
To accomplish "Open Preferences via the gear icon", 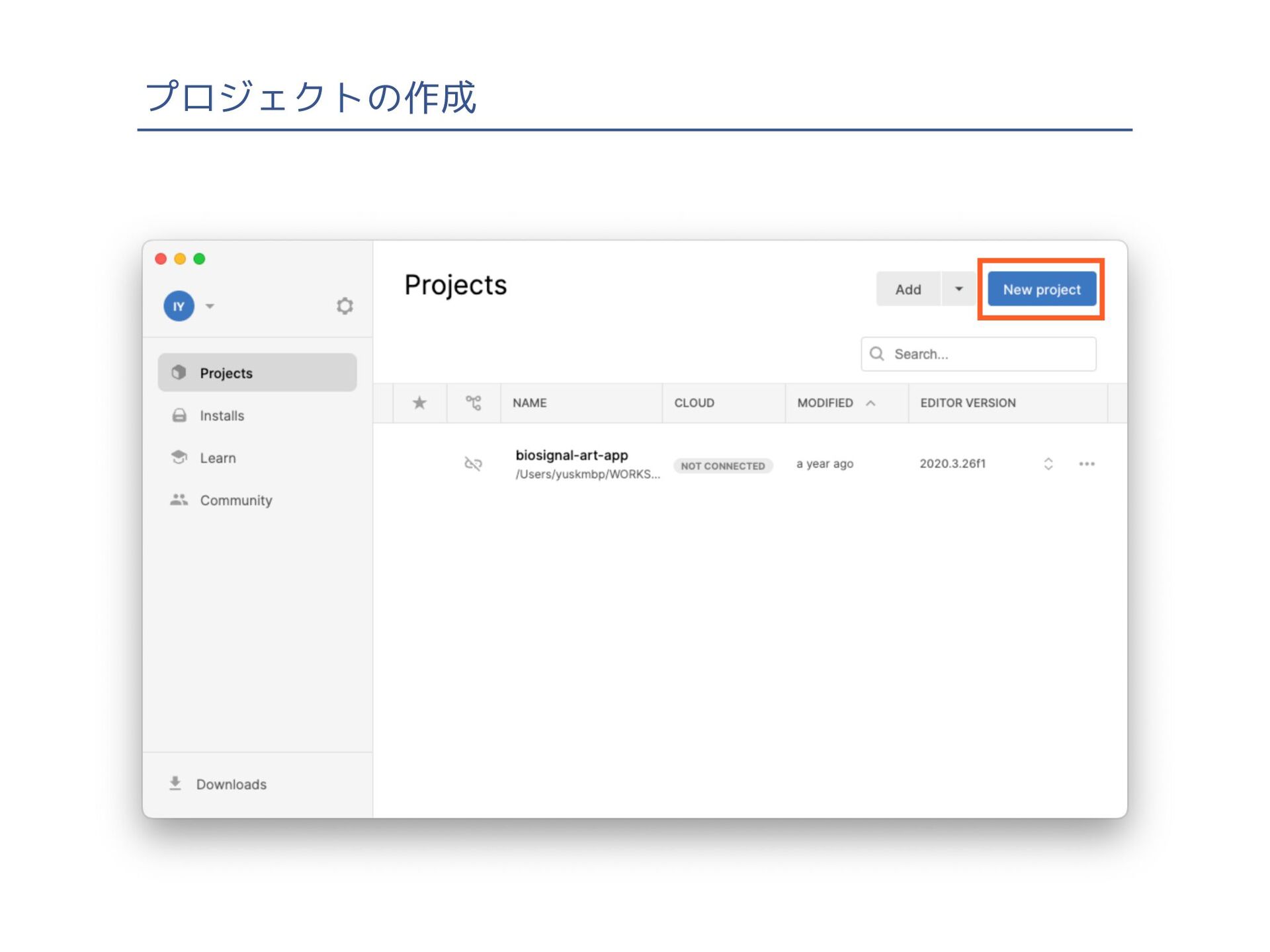I will (x=344, y=306).
